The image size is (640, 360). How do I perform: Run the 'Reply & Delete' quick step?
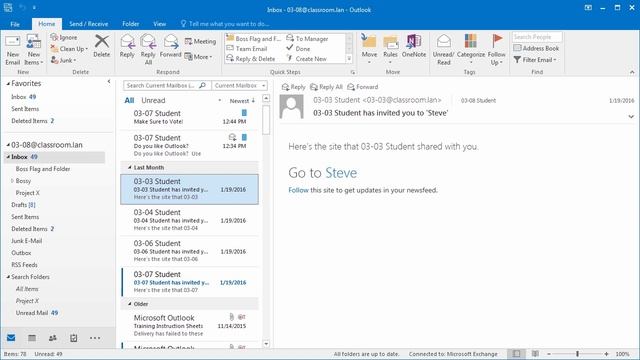click(251, 59)
